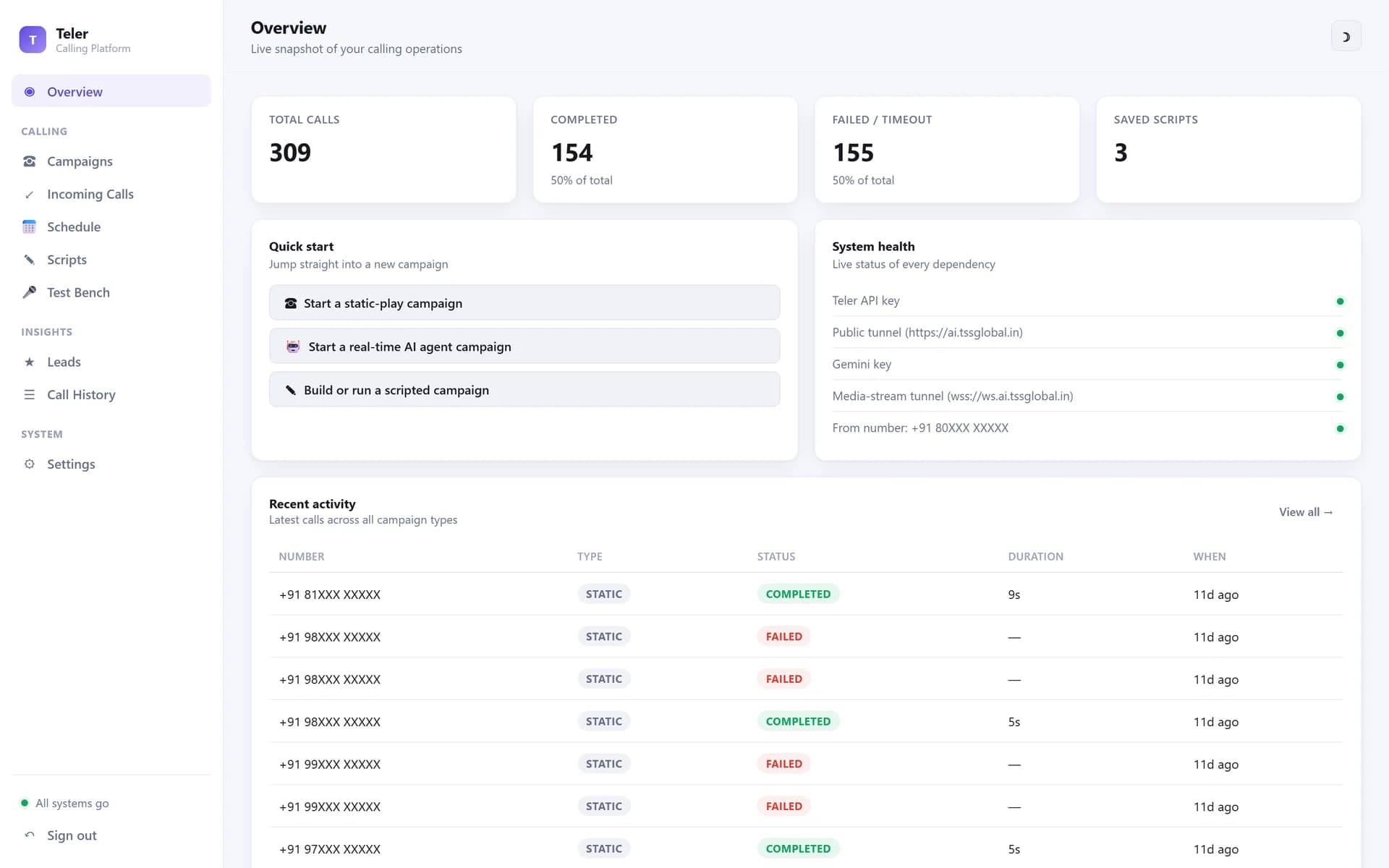Viewport: 1389px width, 868px height.
Task: Click the STATUS column header
Action: click(x=776, y=556)
